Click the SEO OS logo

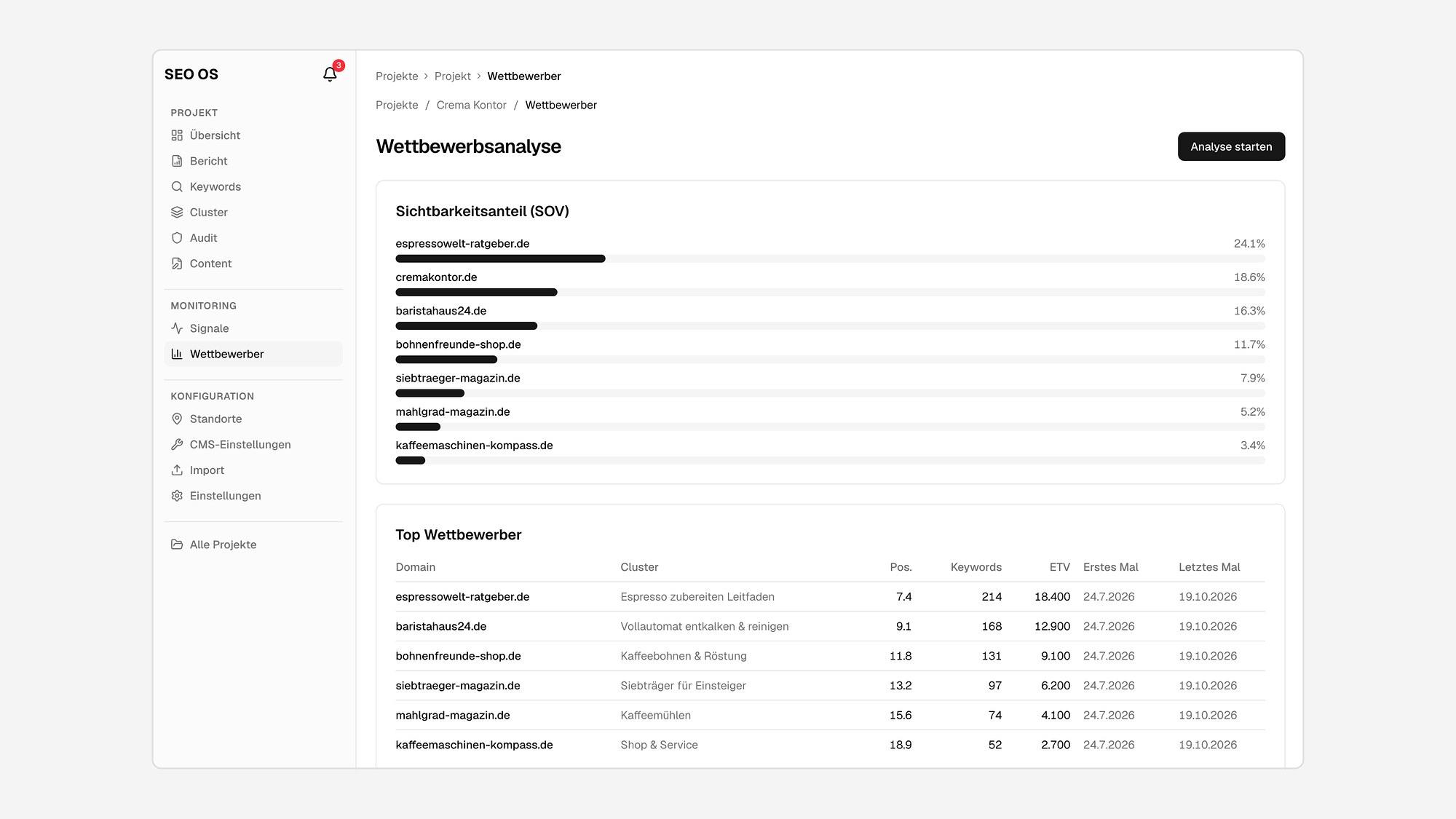click(x=191, y=74)
